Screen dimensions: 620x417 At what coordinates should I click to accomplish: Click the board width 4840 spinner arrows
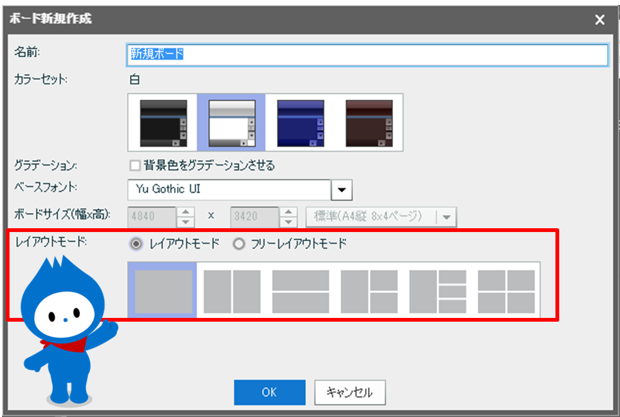click(185, 216)
